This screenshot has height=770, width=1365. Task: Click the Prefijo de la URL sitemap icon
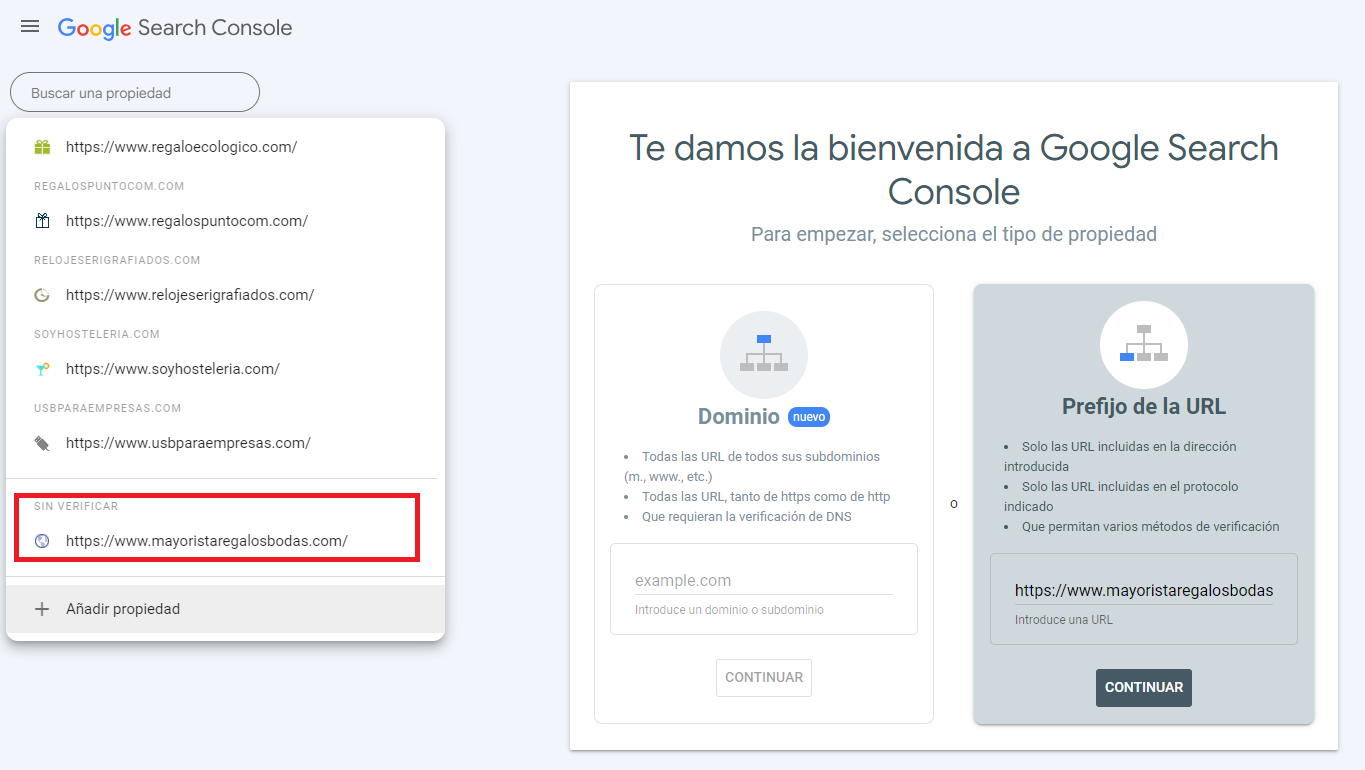click(1144, 345)
